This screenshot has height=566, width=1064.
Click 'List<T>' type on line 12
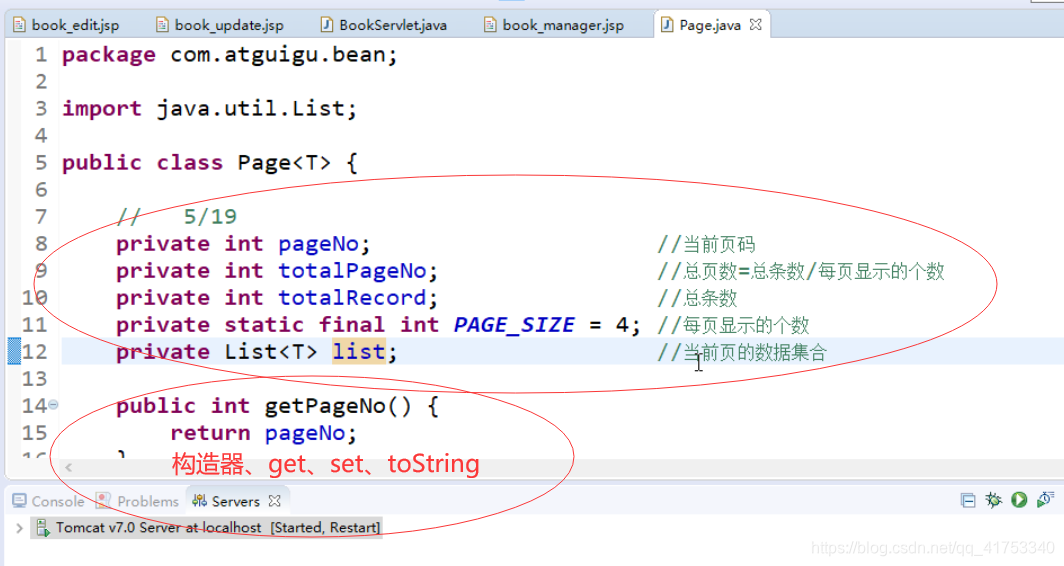(271, 352)
